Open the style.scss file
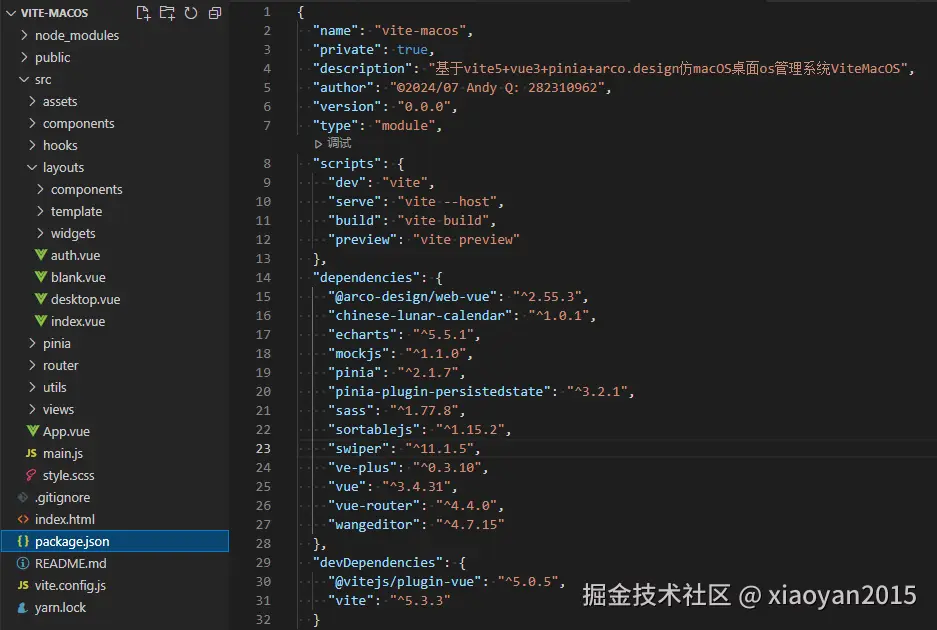 coord(69,476)
